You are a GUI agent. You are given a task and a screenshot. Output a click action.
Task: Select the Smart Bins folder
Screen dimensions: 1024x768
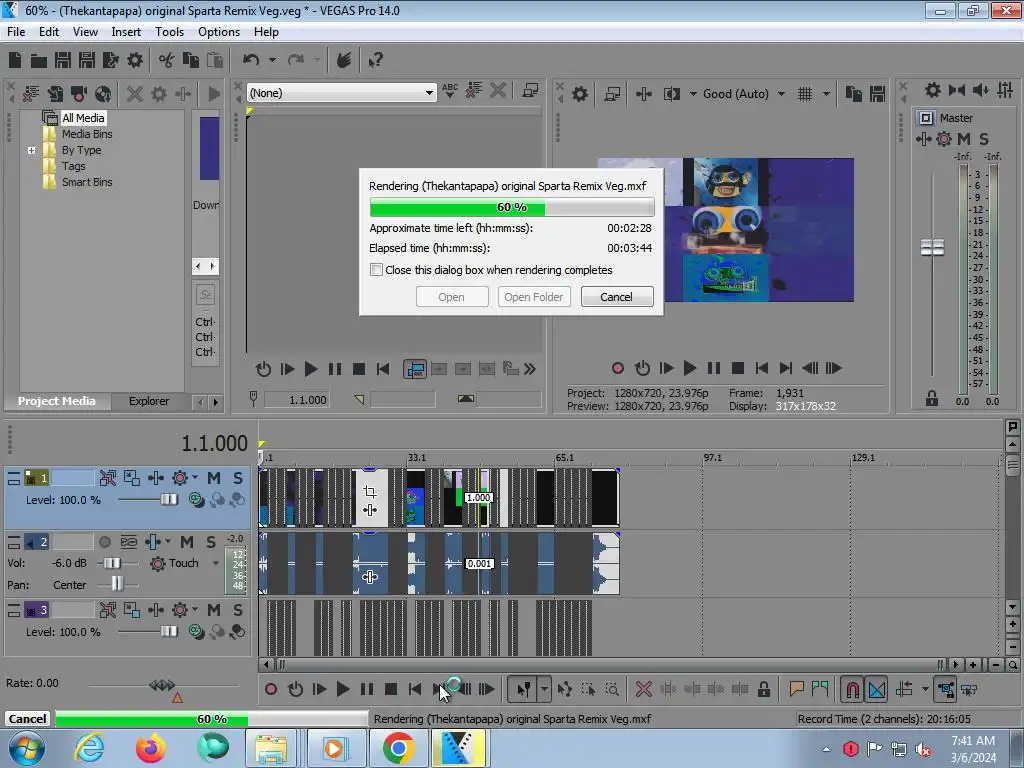point(87,182)
